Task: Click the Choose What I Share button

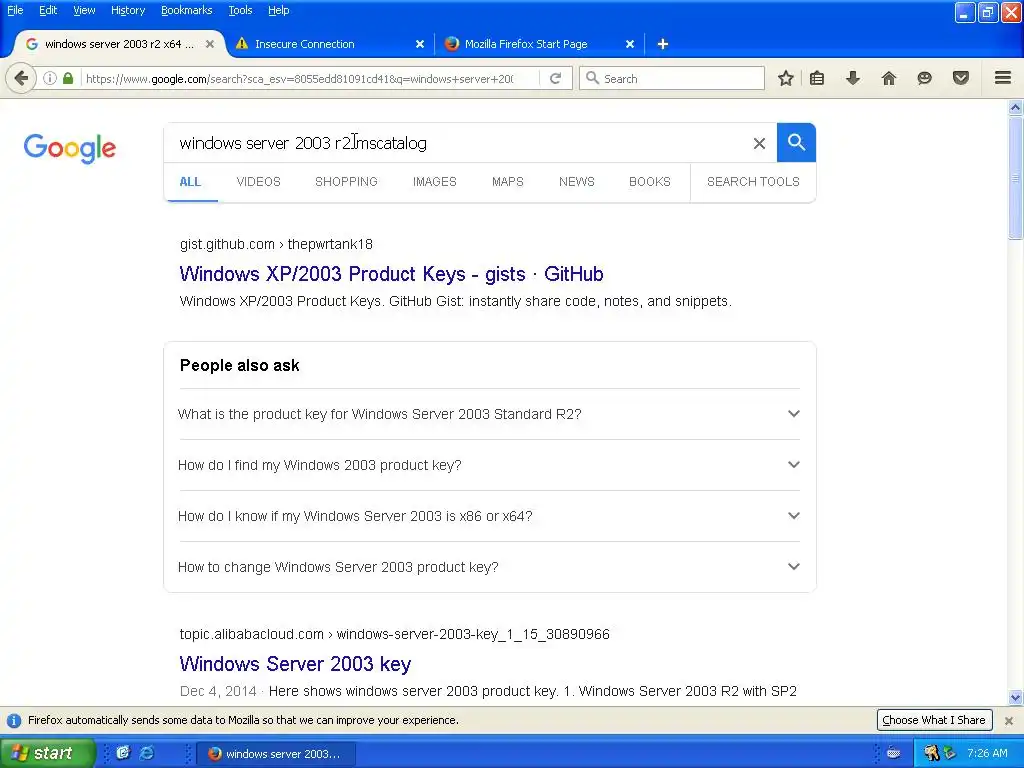Action: [934, 720]
